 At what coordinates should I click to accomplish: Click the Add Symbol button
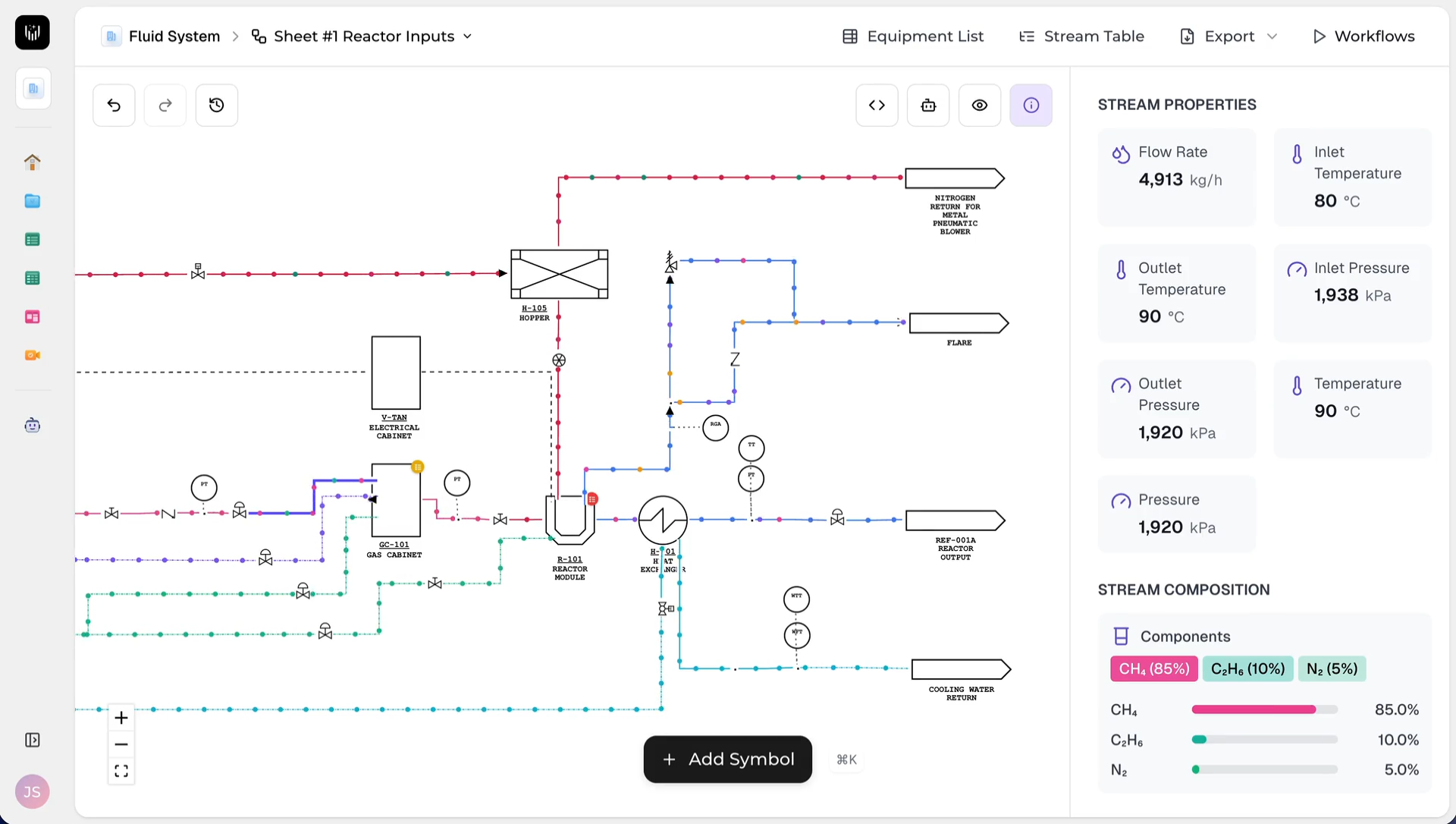click(x=727, y=759)
